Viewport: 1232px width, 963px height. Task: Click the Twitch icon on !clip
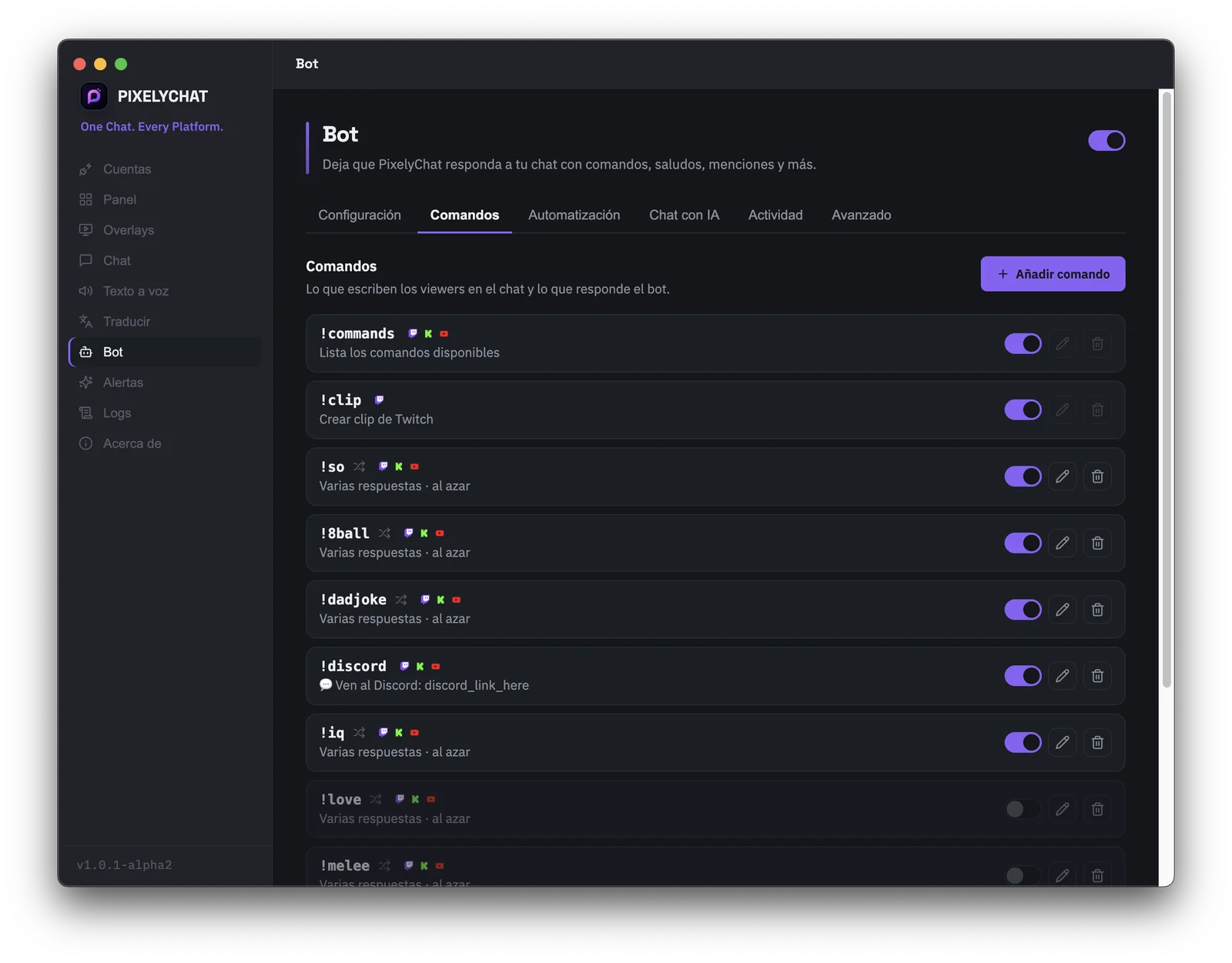[x=379, y=400]
